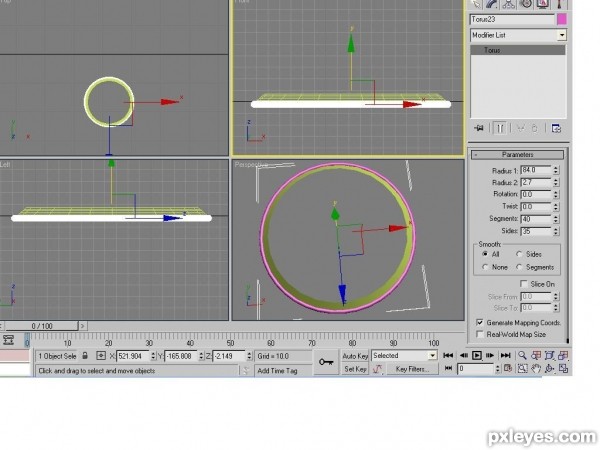
Task: Toggle the Selection Lock padlock icon
Action: pyautogui.click(x=85, y=356)
